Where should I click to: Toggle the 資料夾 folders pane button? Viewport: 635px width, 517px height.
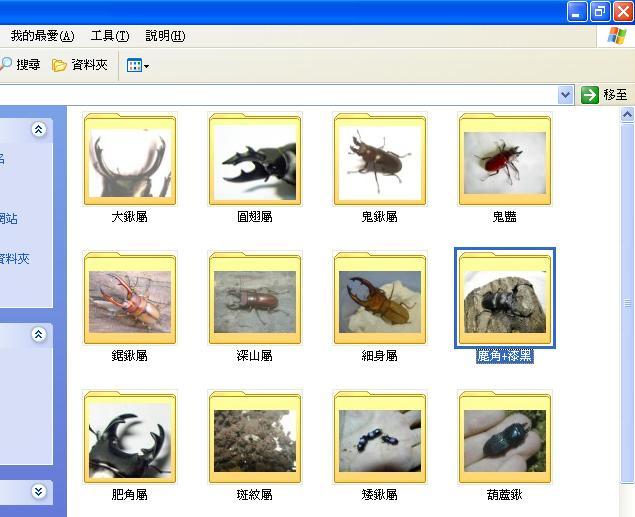pyautogui.click(x=80, y=65)
